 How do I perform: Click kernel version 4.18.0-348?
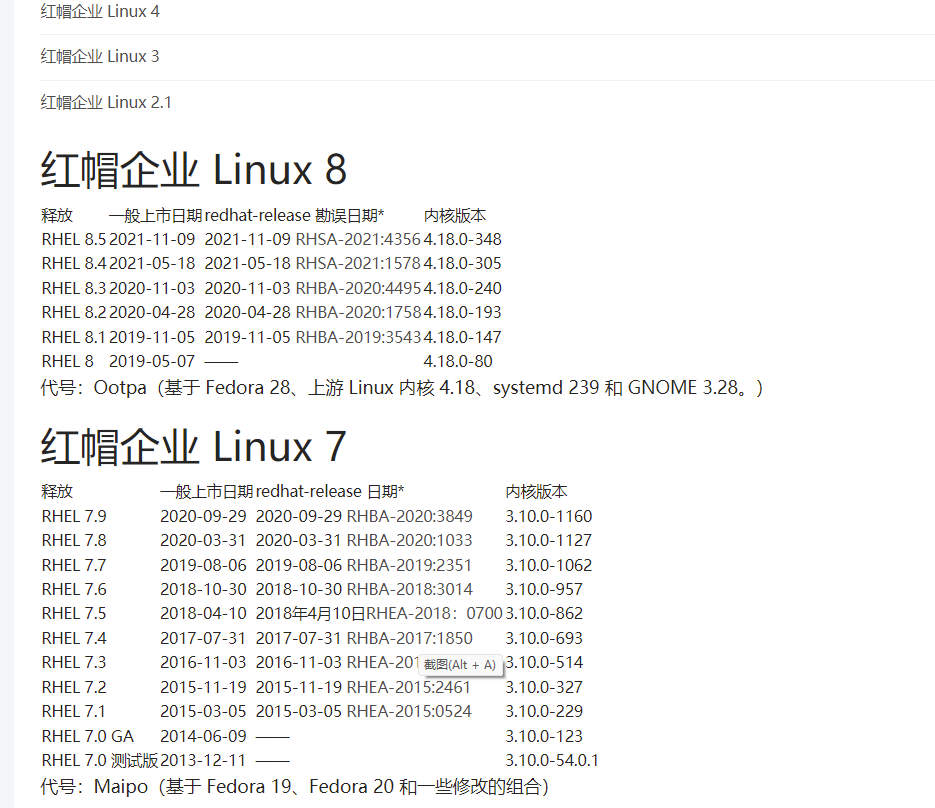point(463,239)
